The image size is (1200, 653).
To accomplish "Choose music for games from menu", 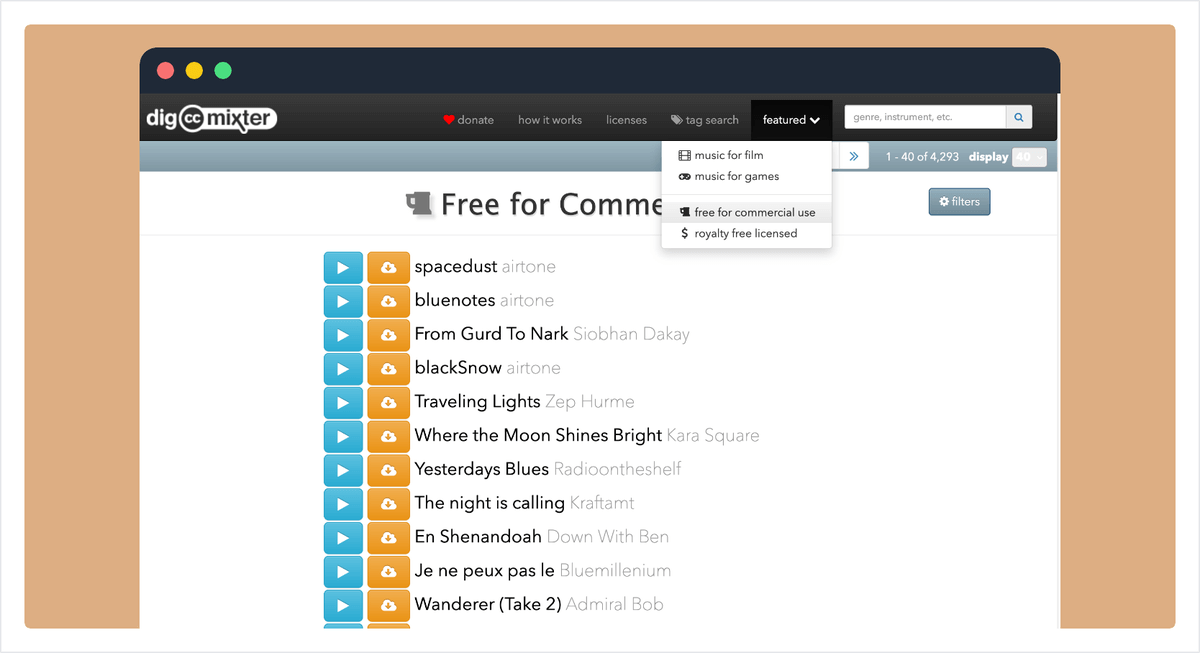I will point(736,176).
